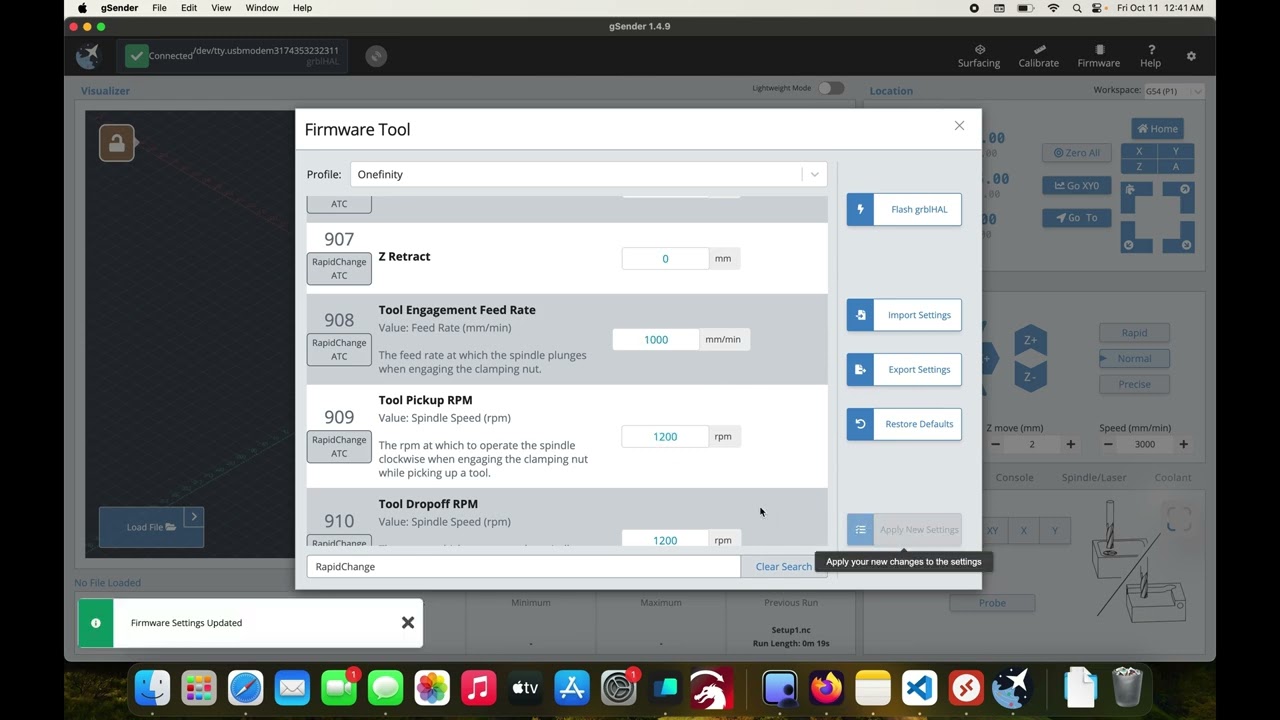The image size is (1280, 720).
Task: Click the Tool Engagement Feed Rate value field
Action: click(x=656, y=339)
